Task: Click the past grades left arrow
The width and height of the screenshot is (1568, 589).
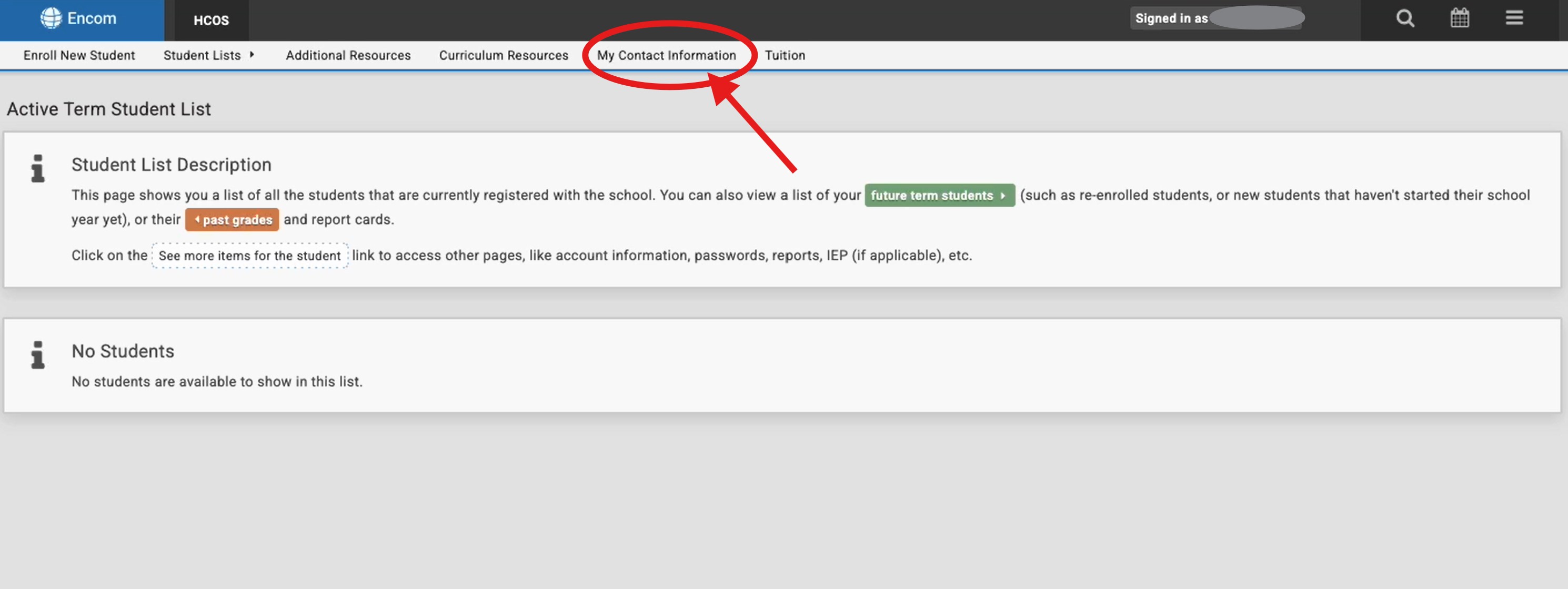Action: pos(197,219)
